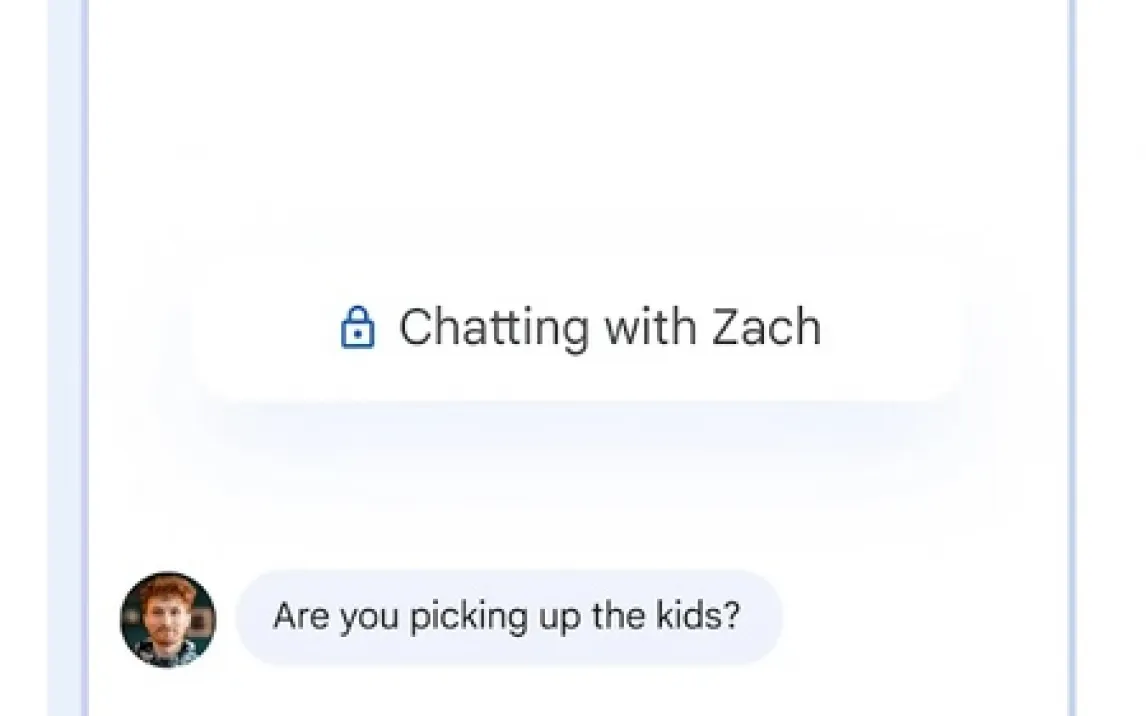Click the blue lock encryption icon
The image size is (1146, 716).
click(357, 328)
